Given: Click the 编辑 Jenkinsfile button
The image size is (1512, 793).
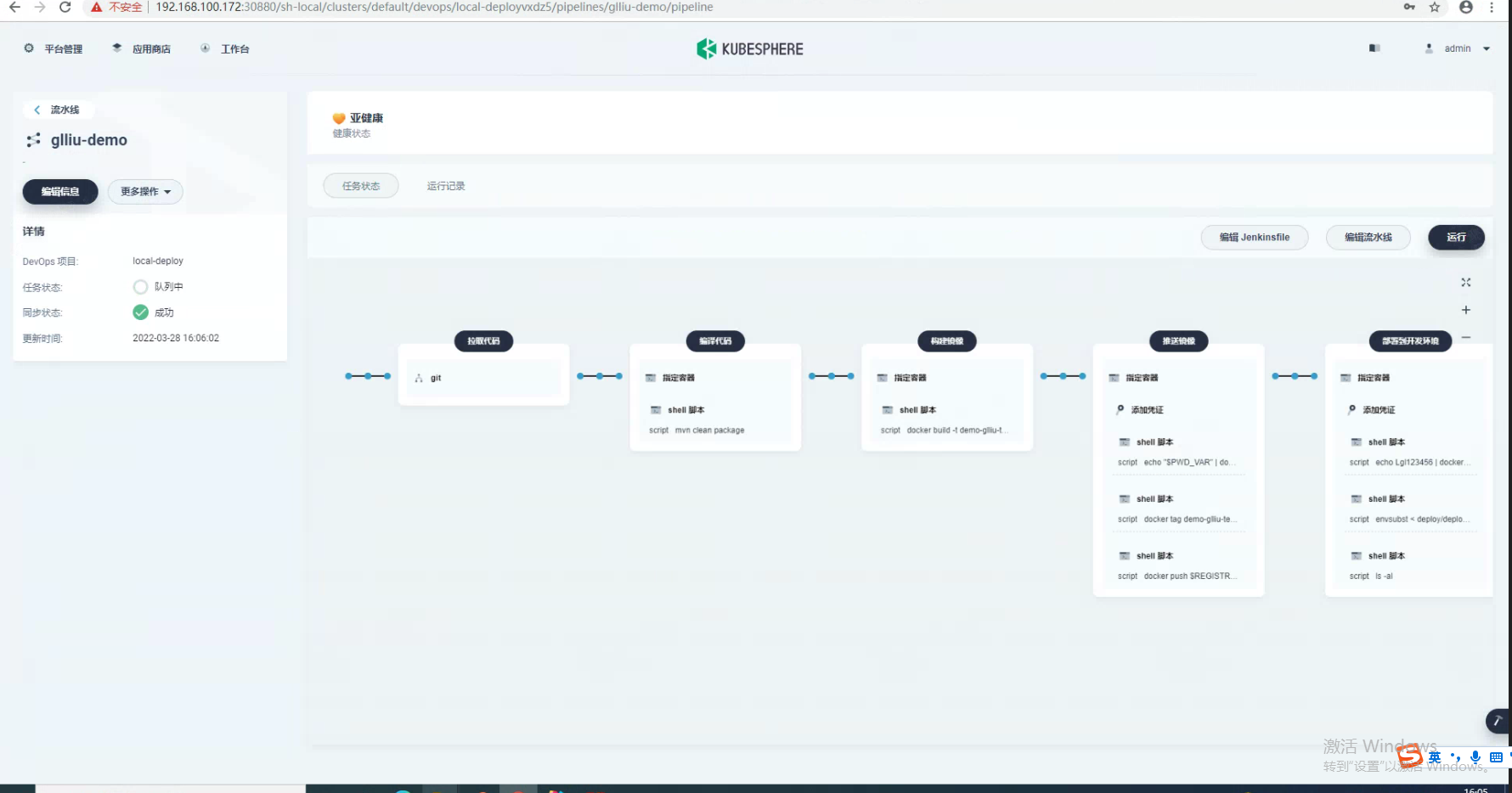Looking at the screenshot, I should tap(1255, 238).
